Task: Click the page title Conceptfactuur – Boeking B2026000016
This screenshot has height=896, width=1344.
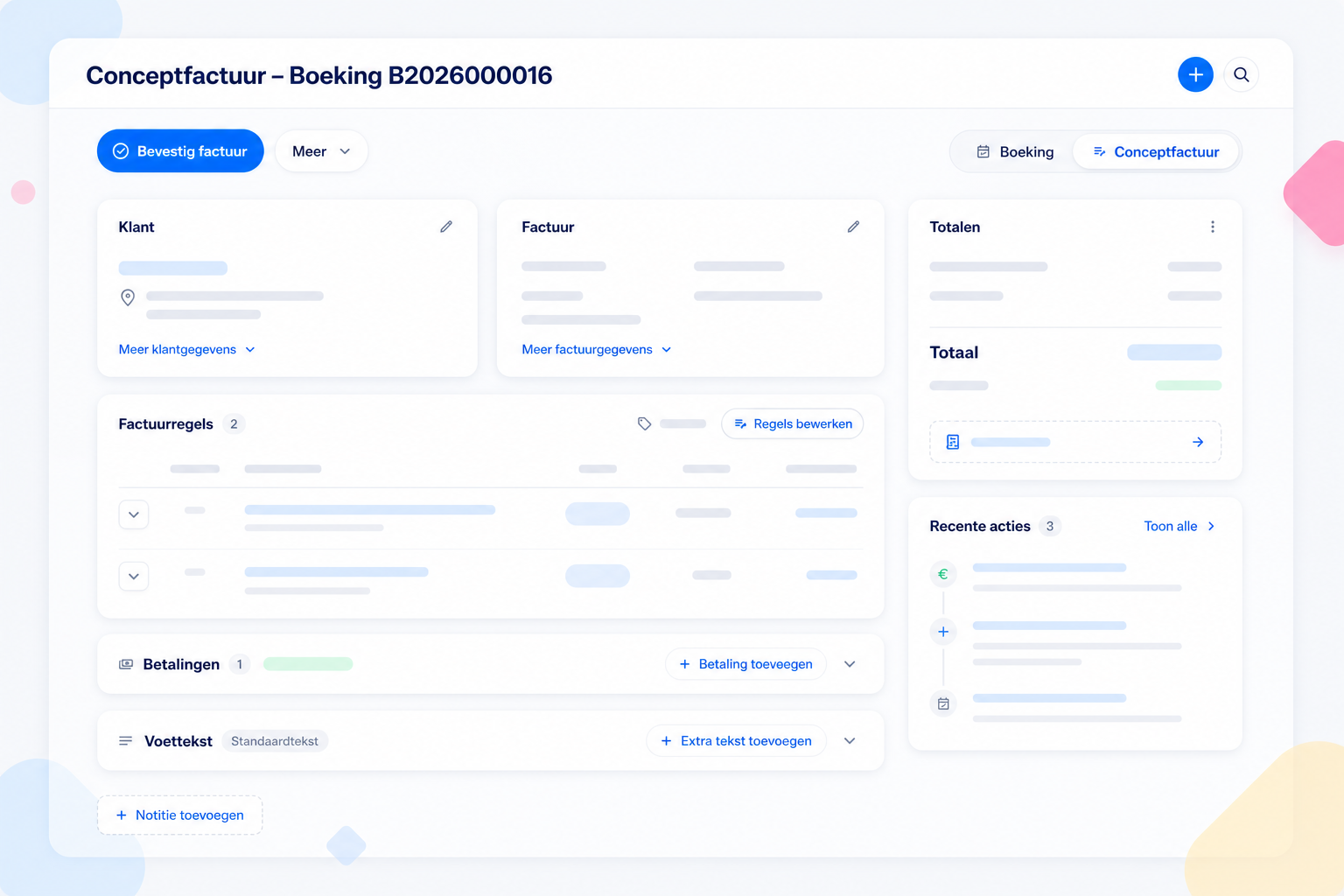Action: (x=319, y=75)
